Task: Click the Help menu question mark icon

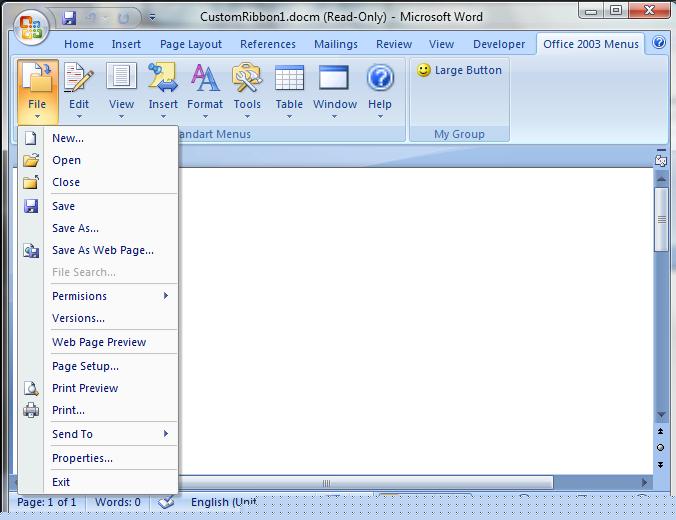Action: [x=380, y=78]
